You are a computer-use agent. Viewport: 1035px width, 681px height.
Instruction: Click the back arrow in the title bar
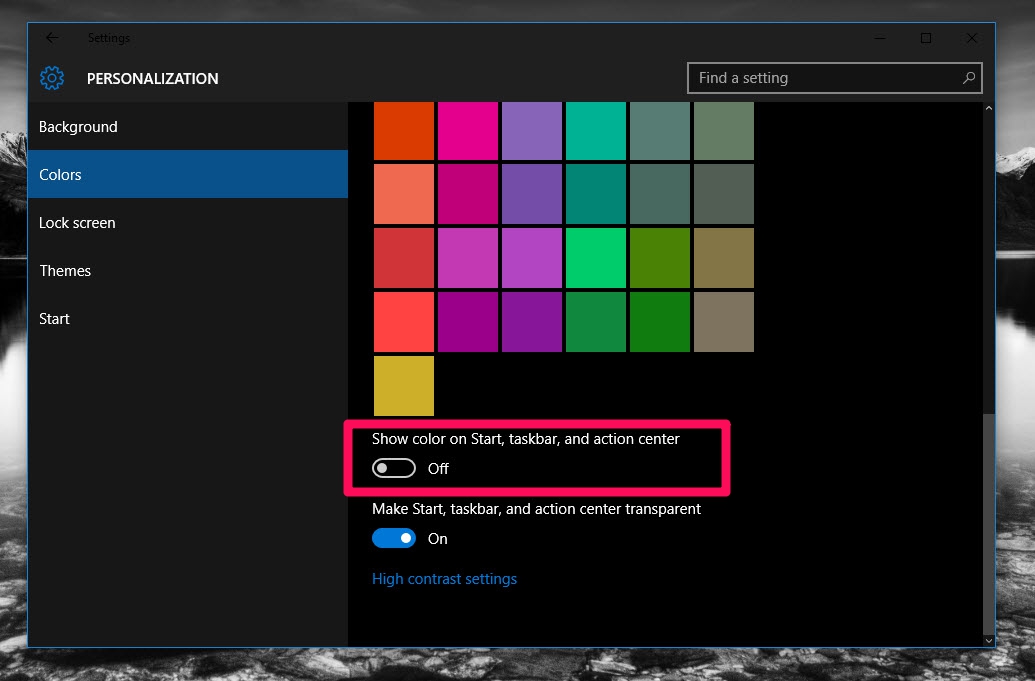coord(52,37)
